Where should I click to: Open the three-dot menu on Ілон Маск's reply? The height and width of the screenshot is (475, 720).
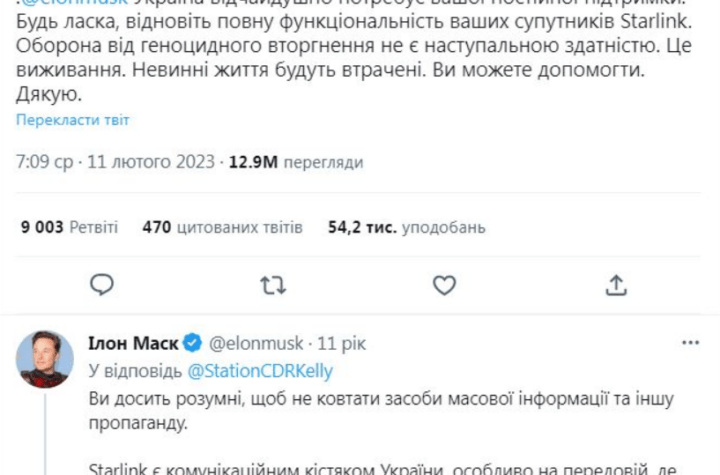[690, 343]
